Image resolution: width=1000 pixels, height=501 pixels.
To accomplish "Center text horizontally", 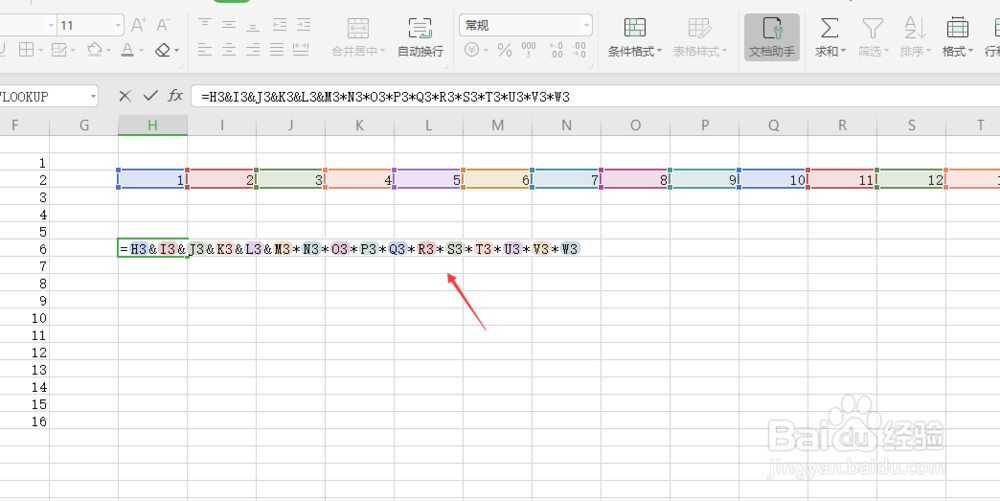I will click(x=229, y=49).
